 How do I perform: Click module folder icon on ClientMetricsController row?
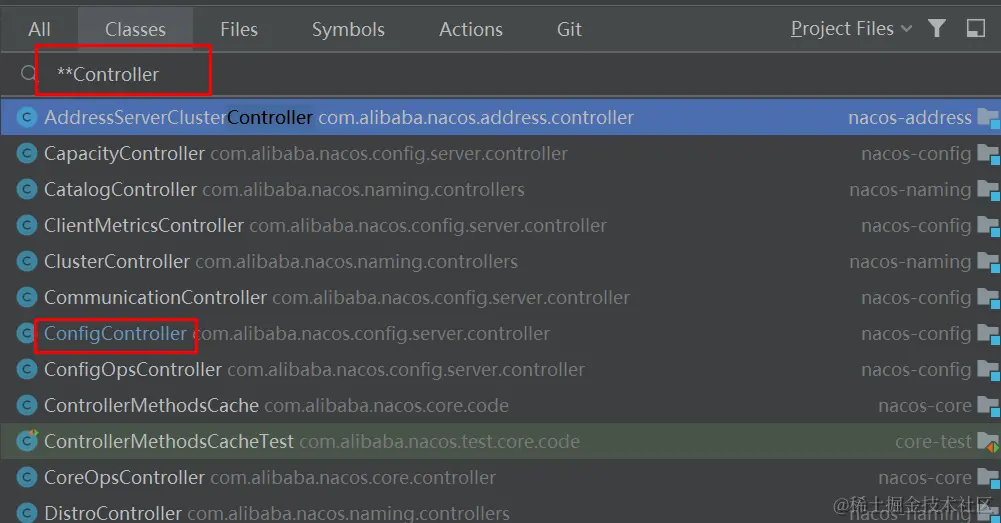click(988, 226)
